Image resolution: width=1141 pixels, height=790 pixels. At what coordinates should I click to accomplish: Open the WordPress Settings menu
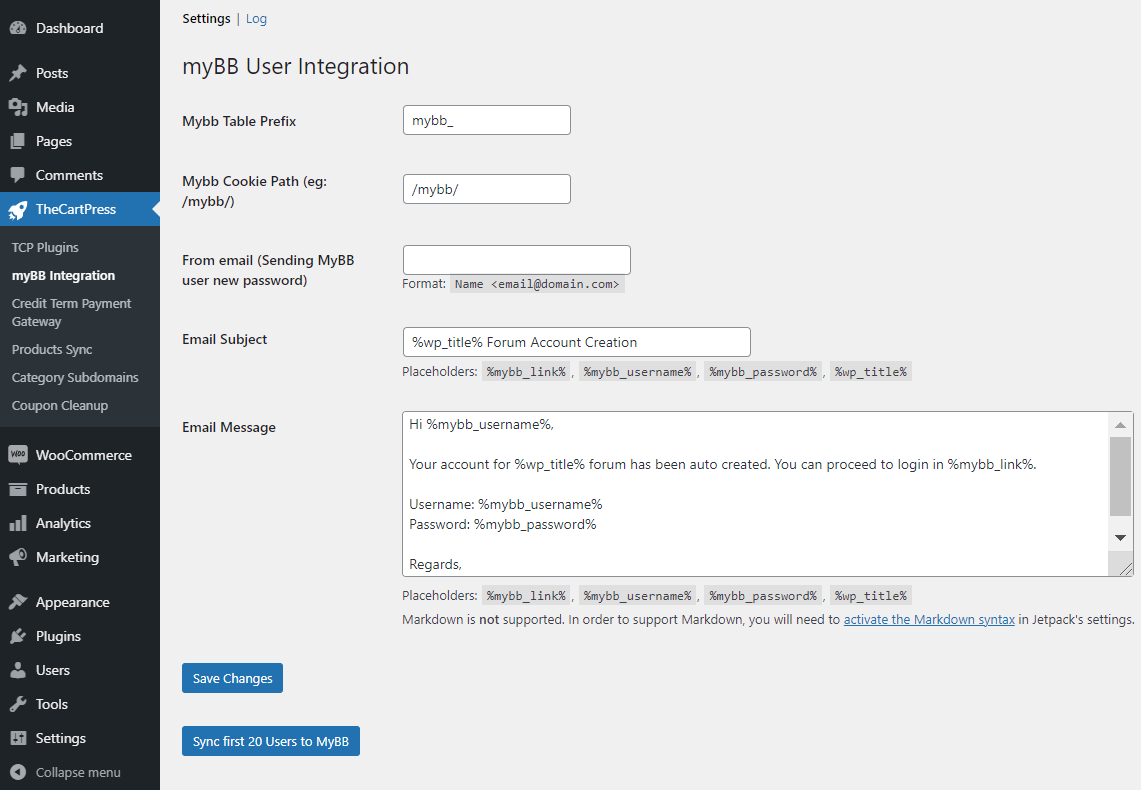click(80, 738)
